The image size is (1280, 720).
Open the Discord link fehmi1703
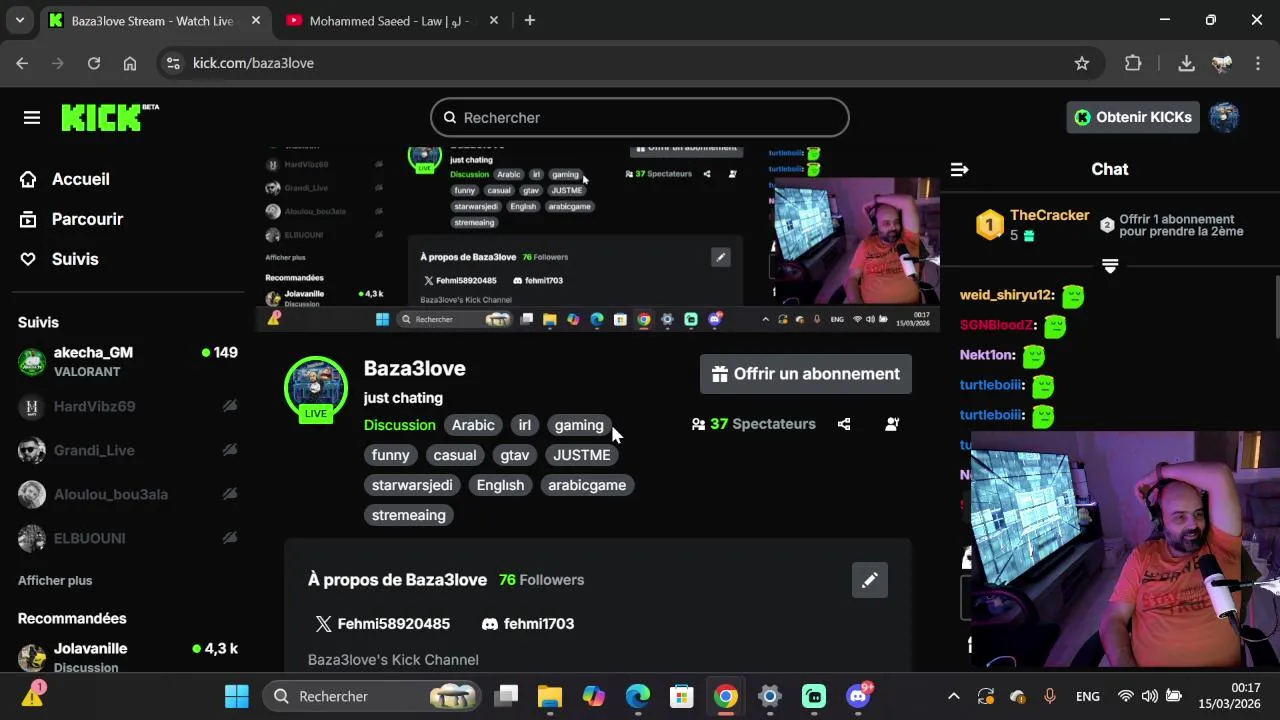coord(528,624)
